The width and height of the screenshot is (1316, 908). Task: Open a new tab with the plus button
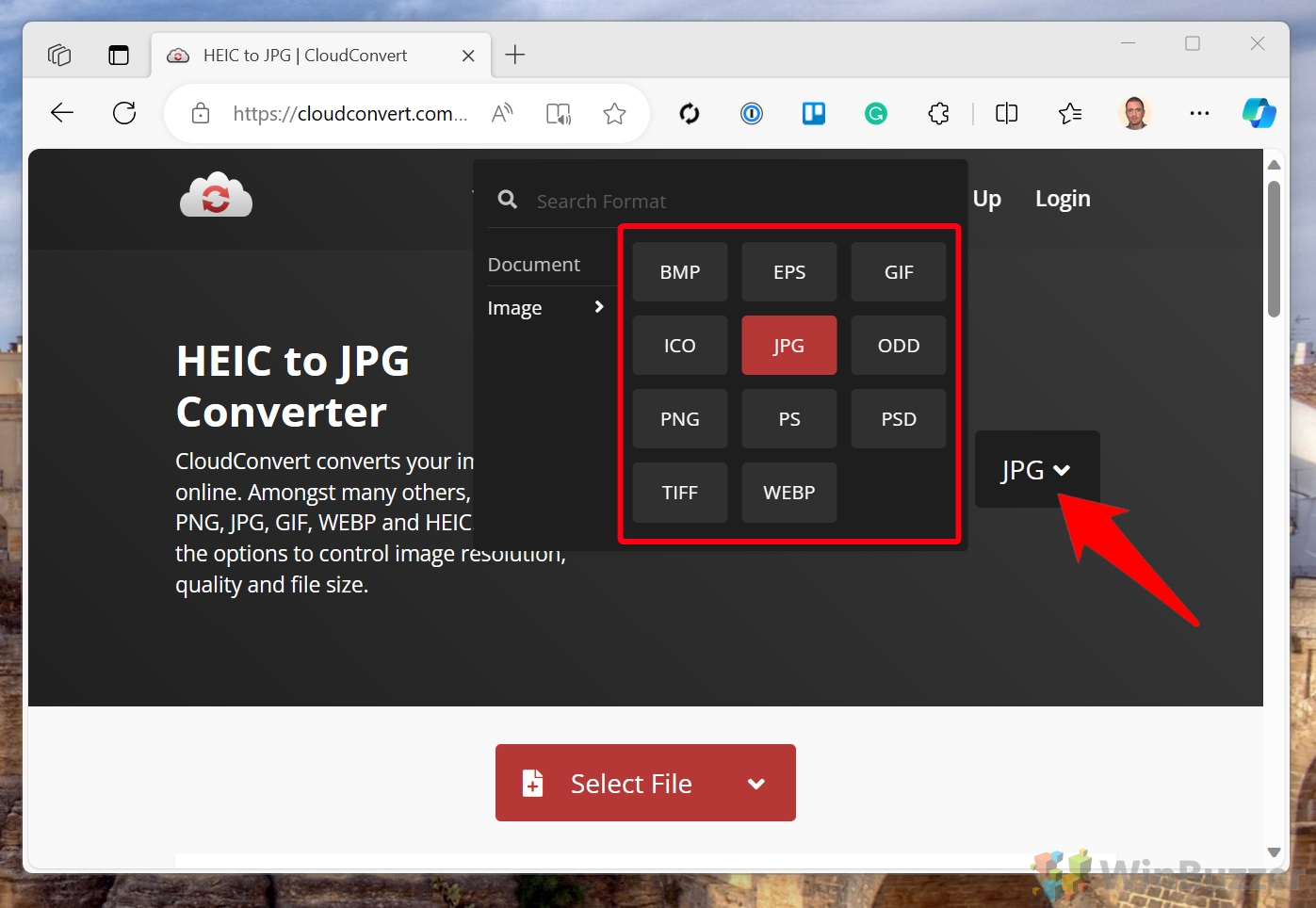click(x=515, y=55)
